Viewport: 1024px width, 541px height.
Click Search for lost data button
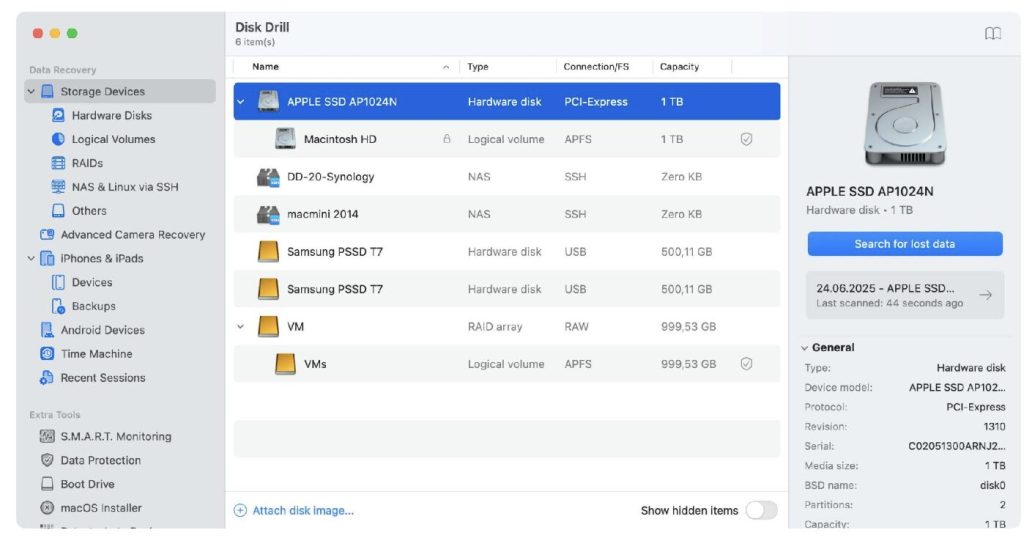point(904,244)
